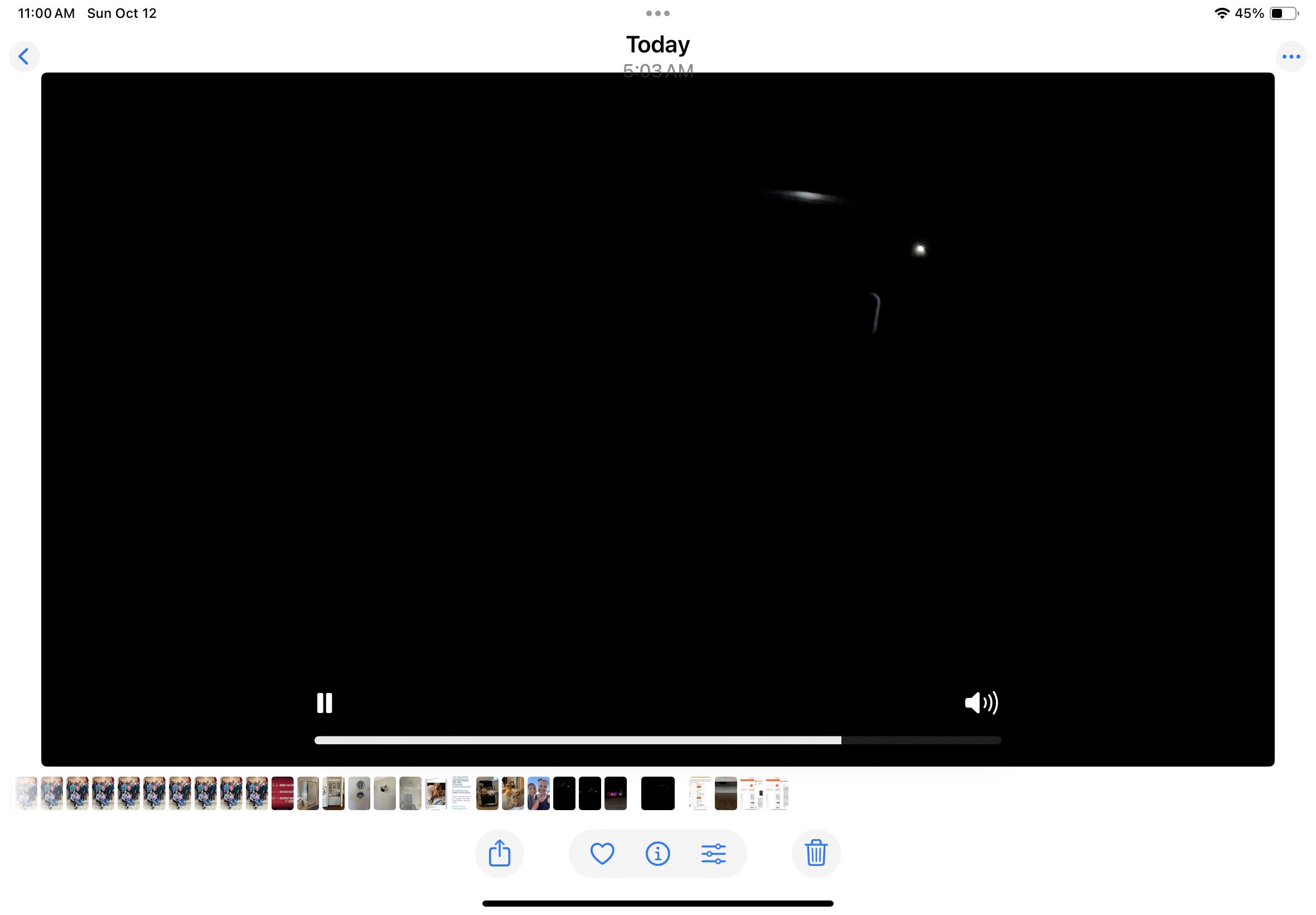
Task: Tap the gray multitasking dots at top
Action: point(657,13)
